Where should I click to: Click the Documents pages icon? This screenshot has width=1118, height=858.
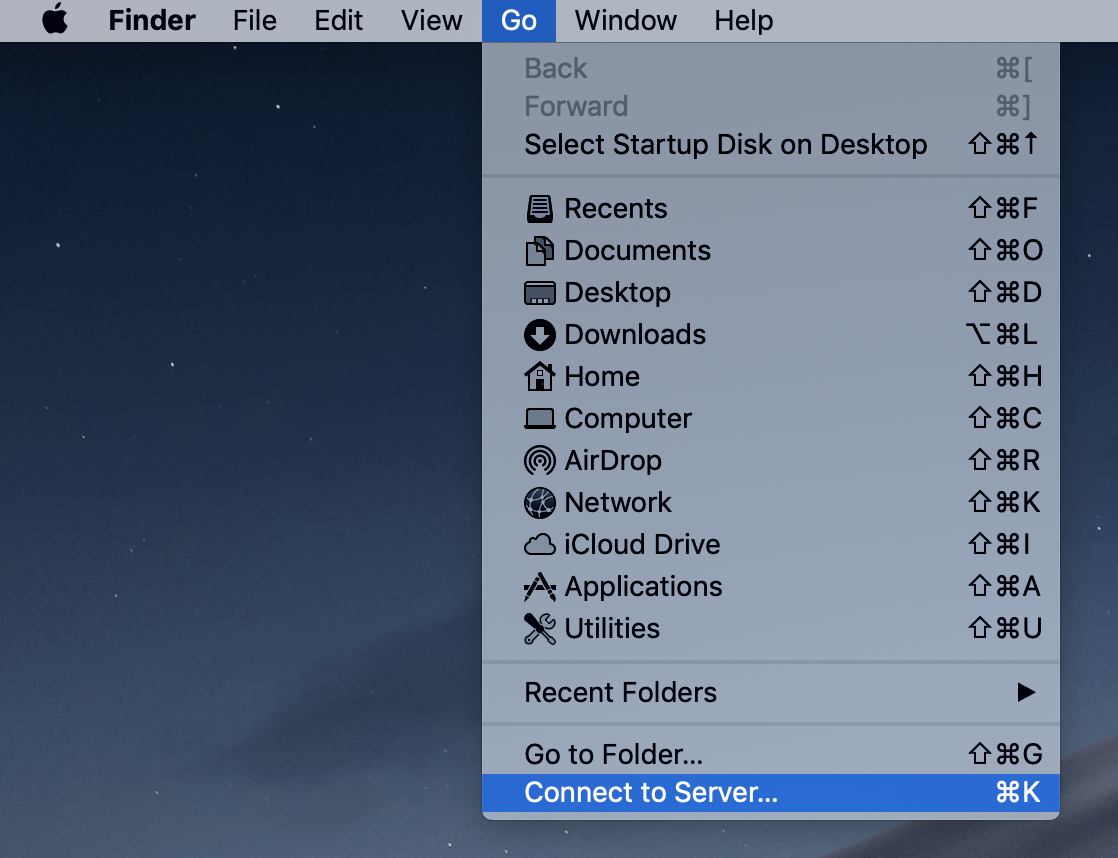pos(540,251)
